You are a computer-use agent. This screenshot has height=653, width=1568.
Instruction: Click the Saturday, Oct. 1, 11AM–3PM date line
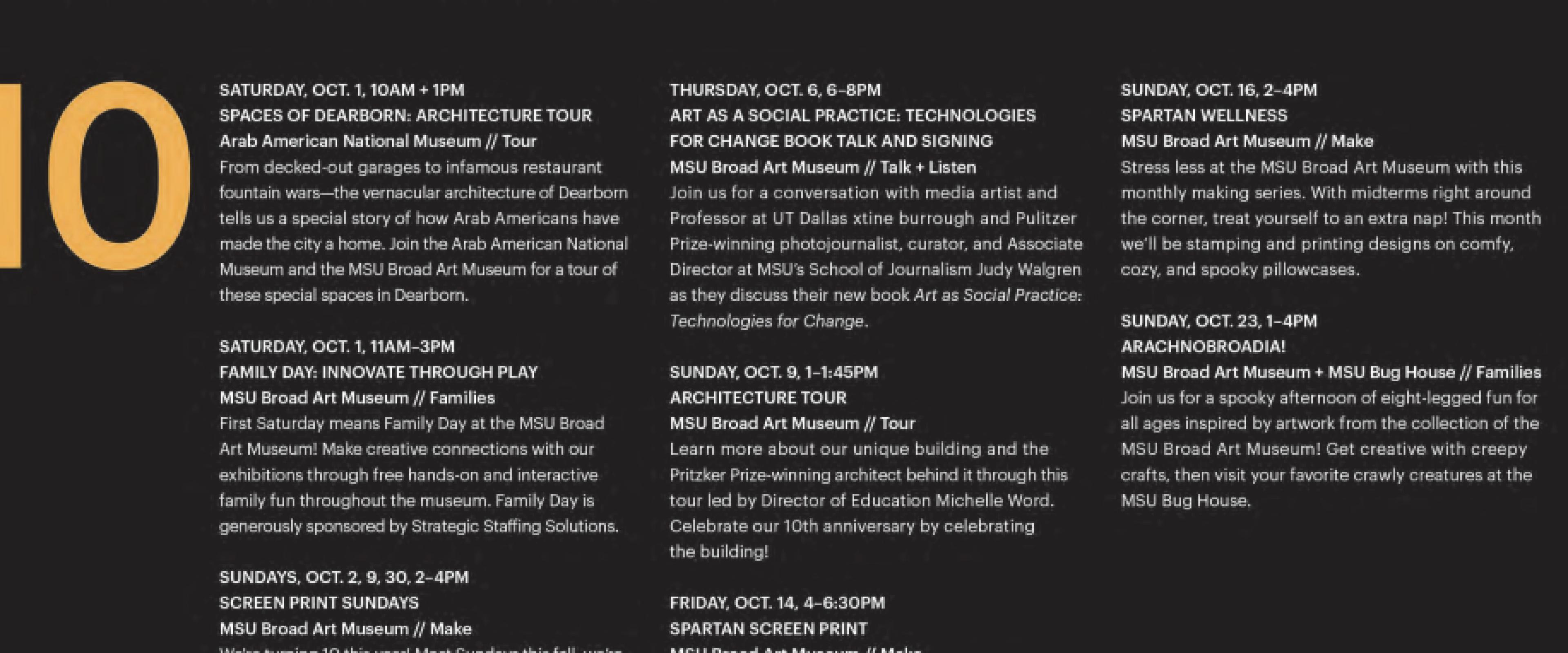[x=336, y=346]
